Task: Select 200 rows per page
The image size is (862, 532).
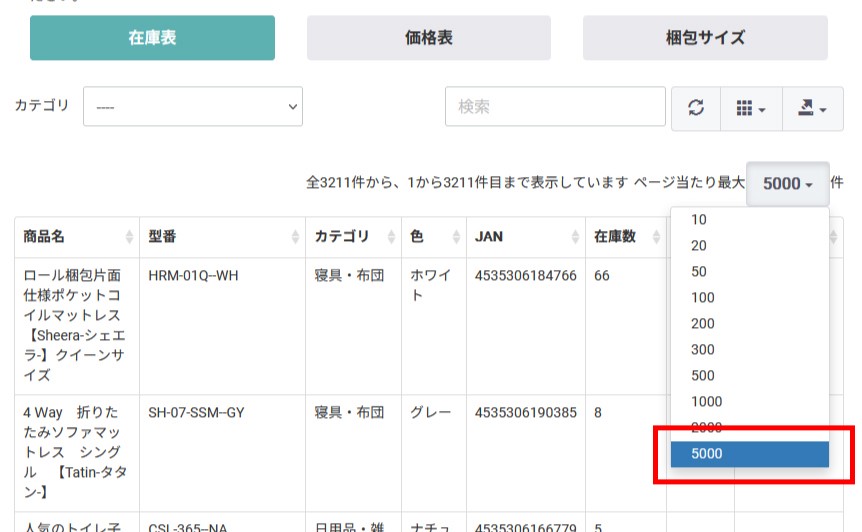Action: [x=750, y=323]
